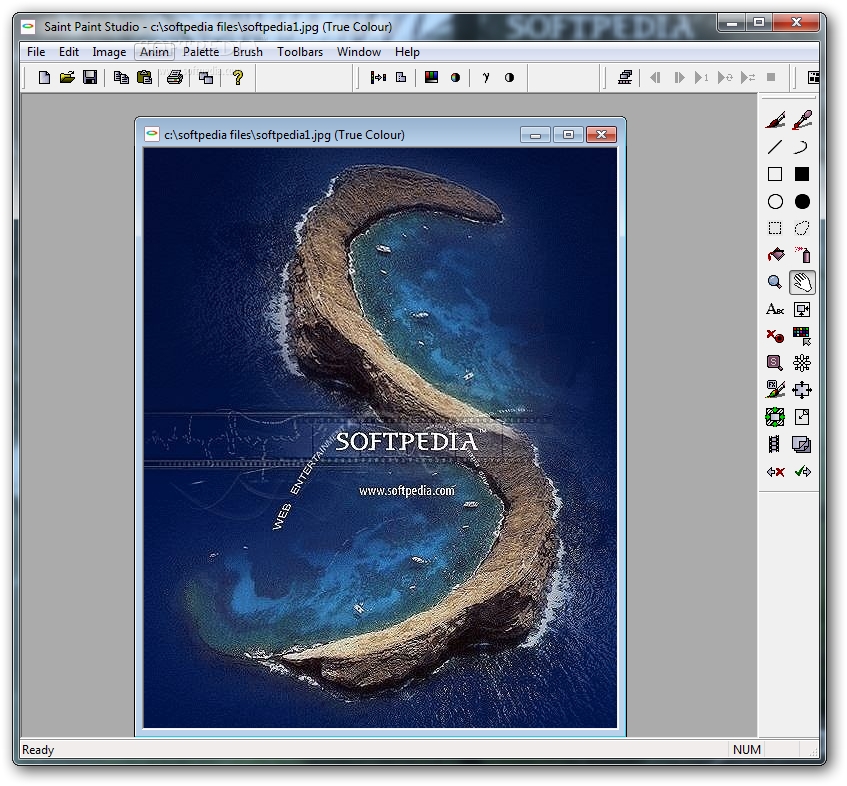The image size is (847, 786).
Task: Click the undo arrow with red X
Action: tap(775, 472)
